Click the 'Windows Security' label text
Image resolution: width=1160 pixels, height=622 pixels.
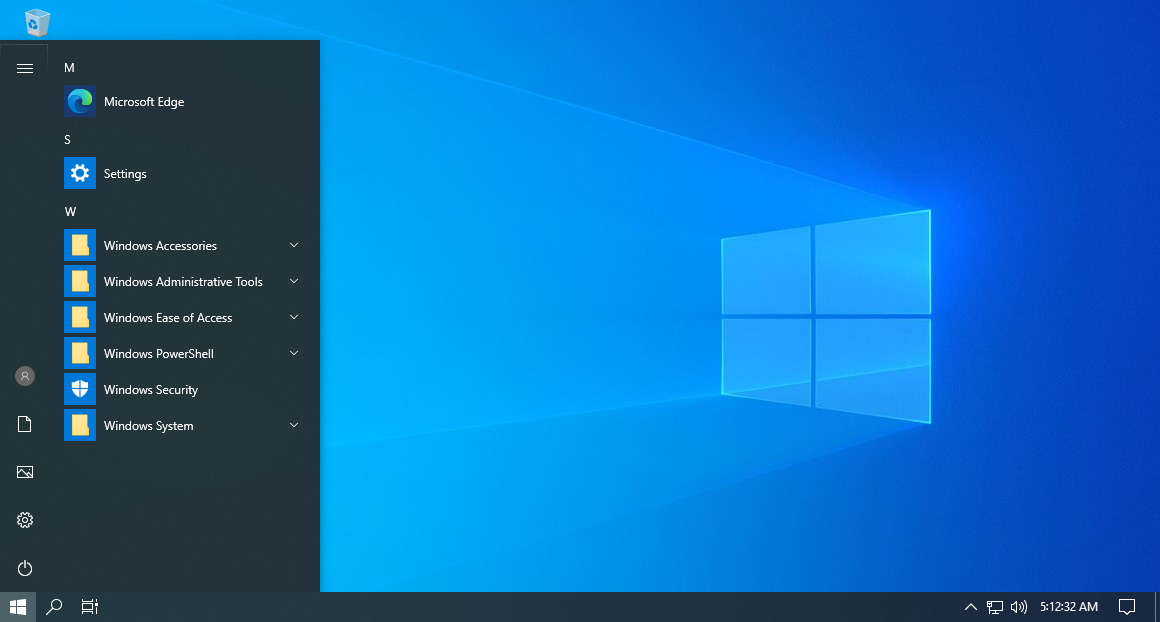point(151,390)
